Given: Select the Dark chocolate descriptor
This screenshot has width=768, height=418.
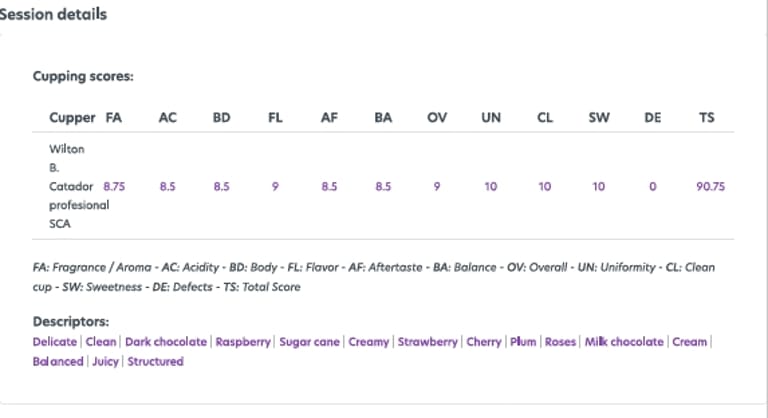Looking at the screenshot, I should [166, 342].
